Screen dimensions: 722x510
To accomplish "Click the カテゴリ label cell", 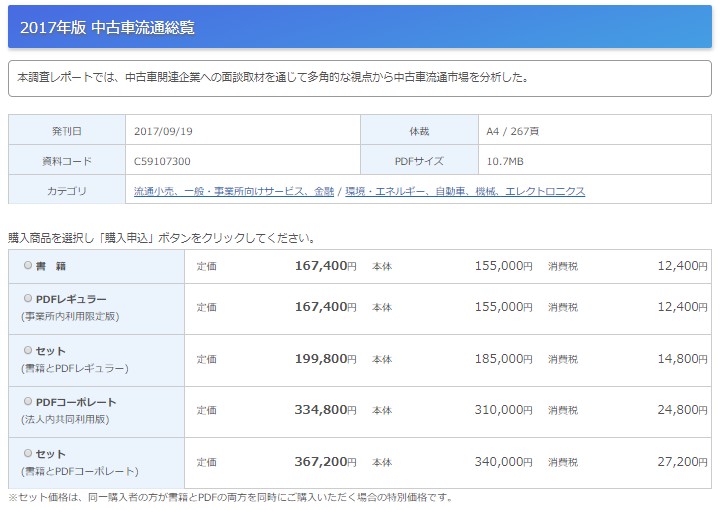I will pyautogui.click(x=67, y=190).
